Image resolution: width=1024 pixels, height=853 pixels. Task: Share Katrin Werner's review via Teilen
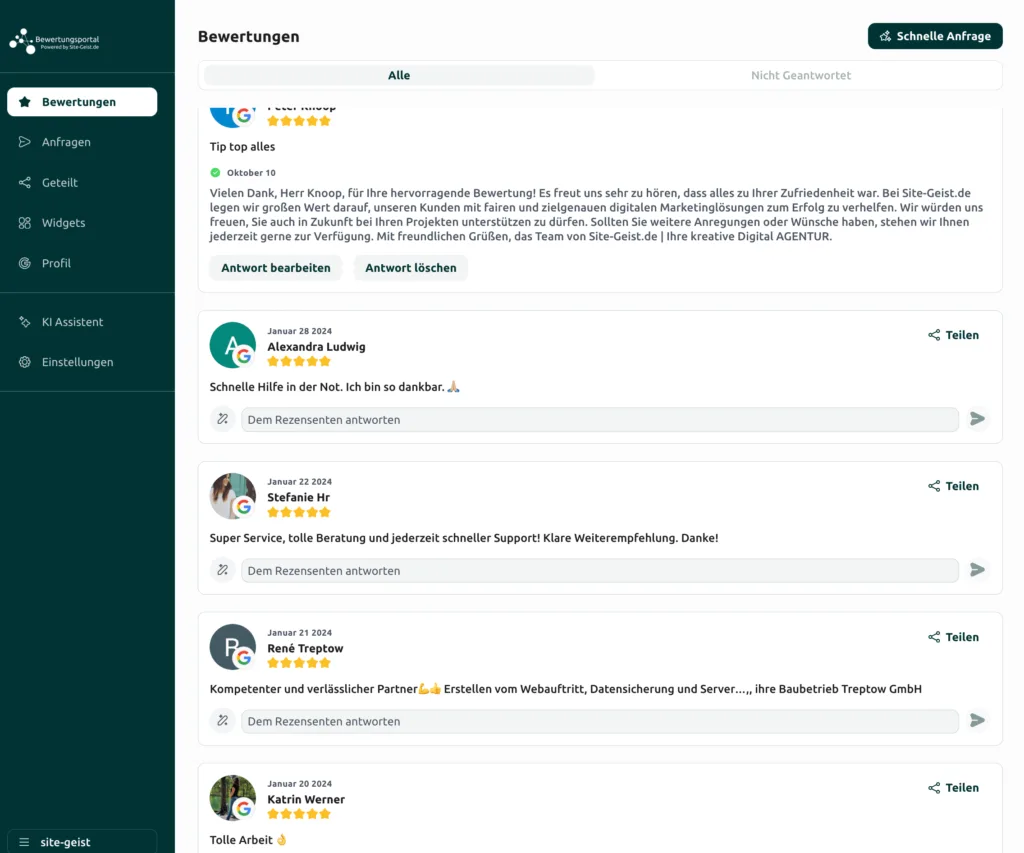click(x=953, y=788)
